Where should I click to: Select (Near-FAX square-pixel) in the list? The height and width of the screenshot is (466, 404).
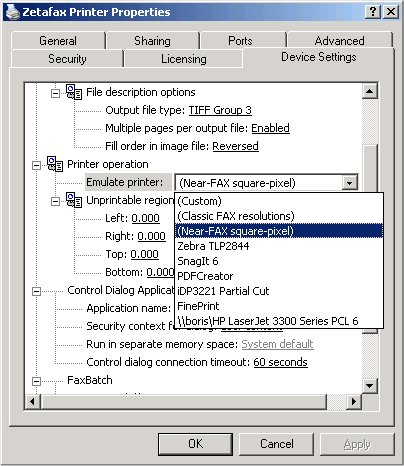[279, 231]
